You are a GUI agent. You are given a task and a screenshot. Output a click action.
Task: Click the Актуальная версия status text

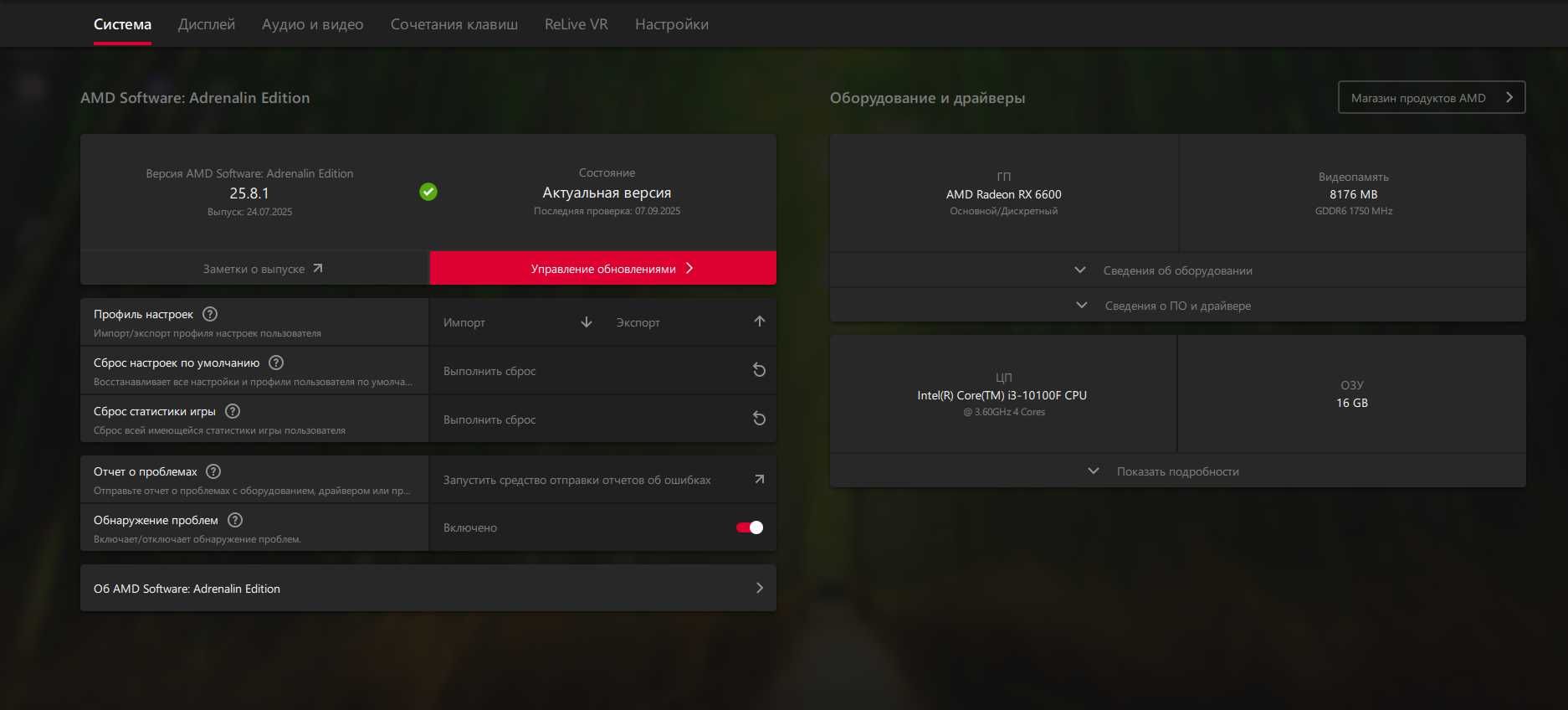pos(607,193)
